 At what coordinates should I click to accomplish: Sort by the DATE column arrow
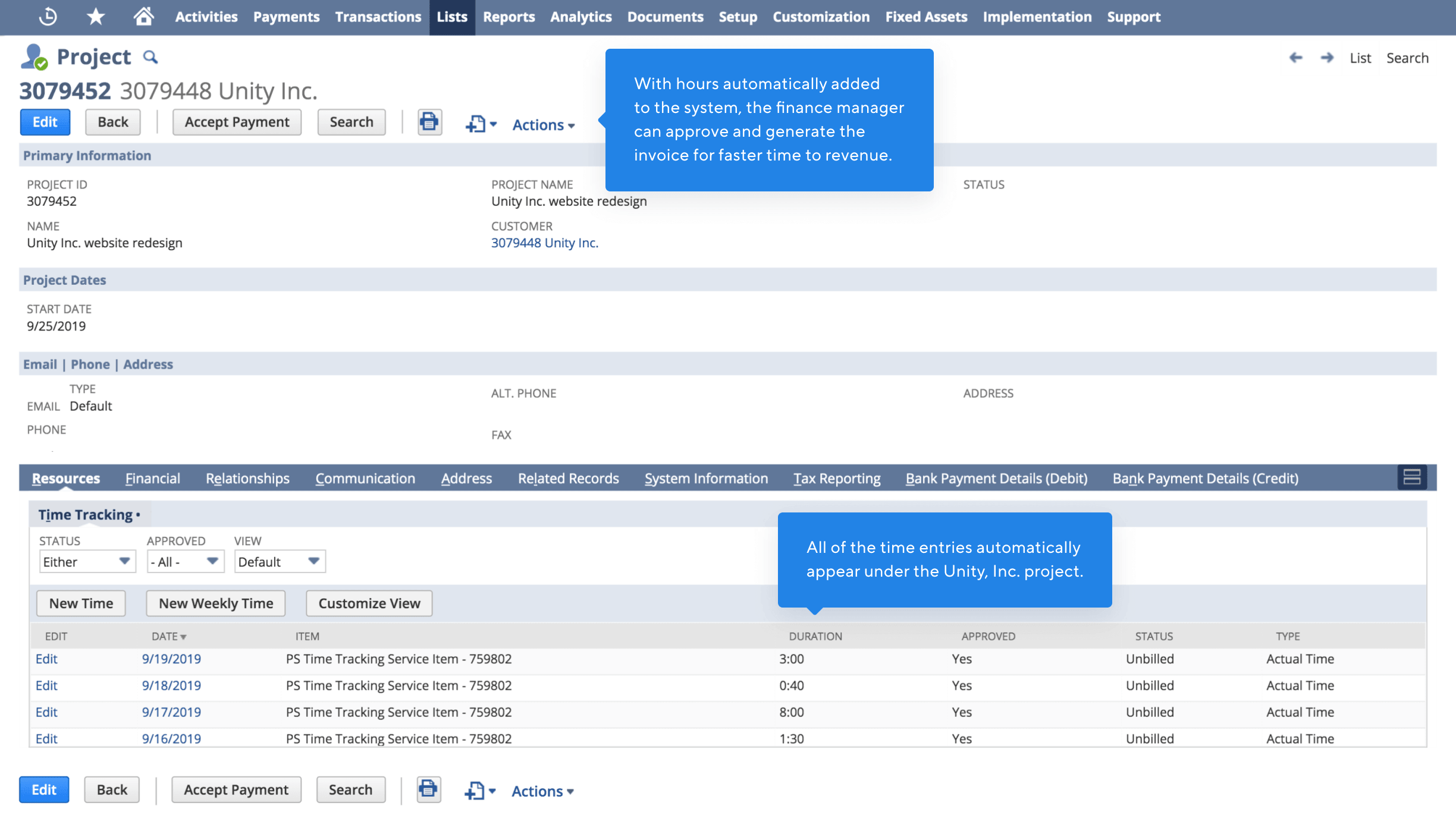pyautogui.click(x=183, y=637)
